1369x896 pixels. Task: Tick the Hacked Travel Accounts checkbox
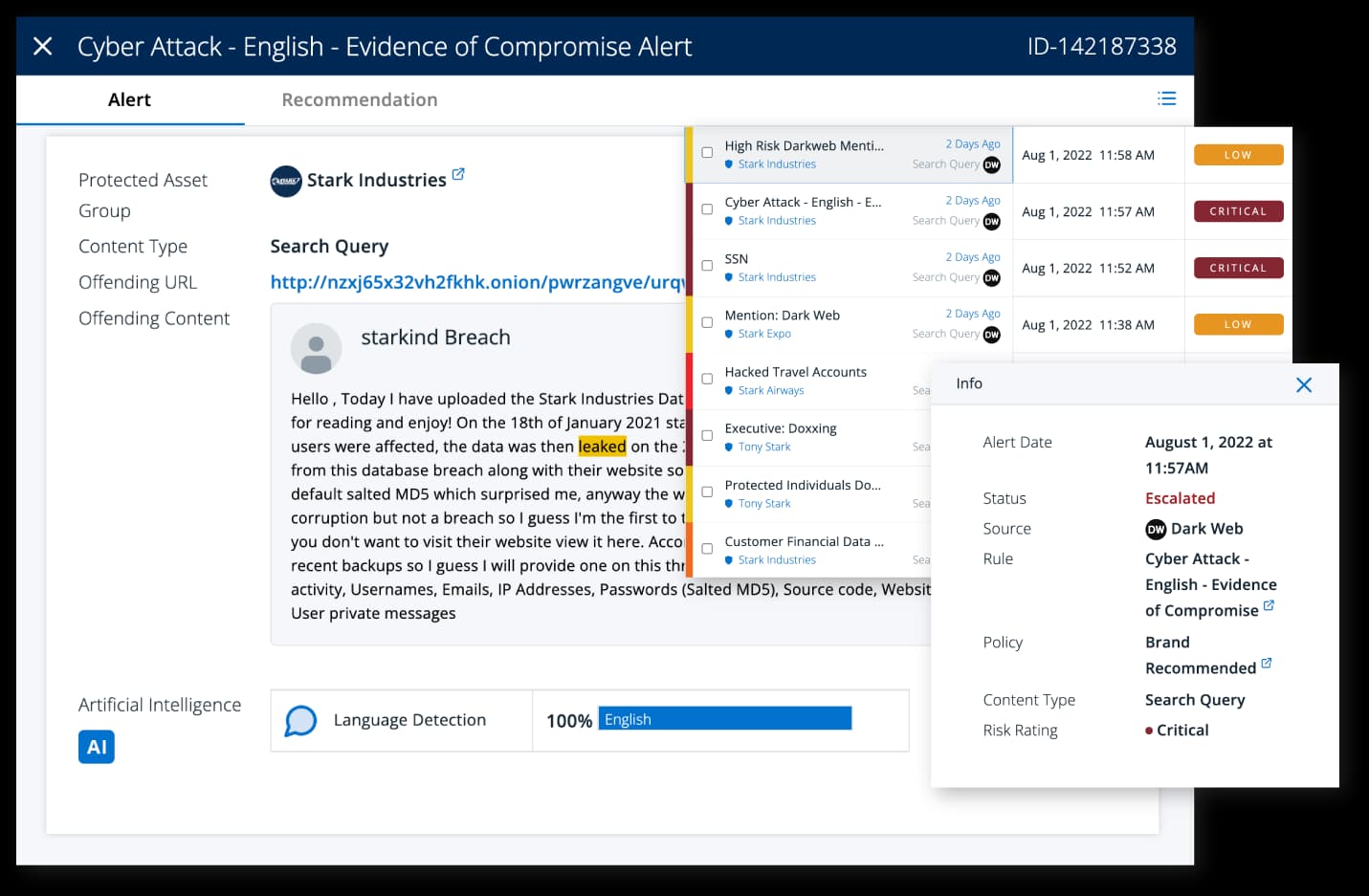707,379
